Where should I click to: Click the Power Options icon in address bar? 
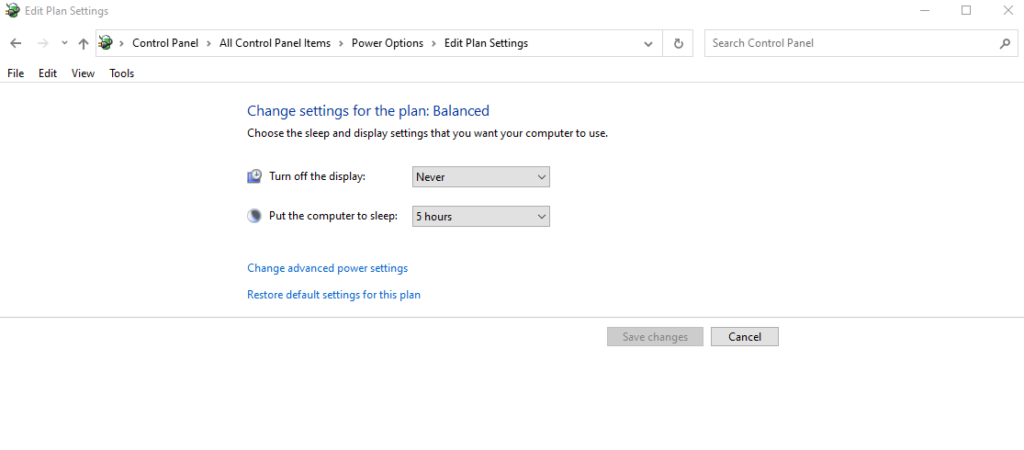[x=106, y=43]
